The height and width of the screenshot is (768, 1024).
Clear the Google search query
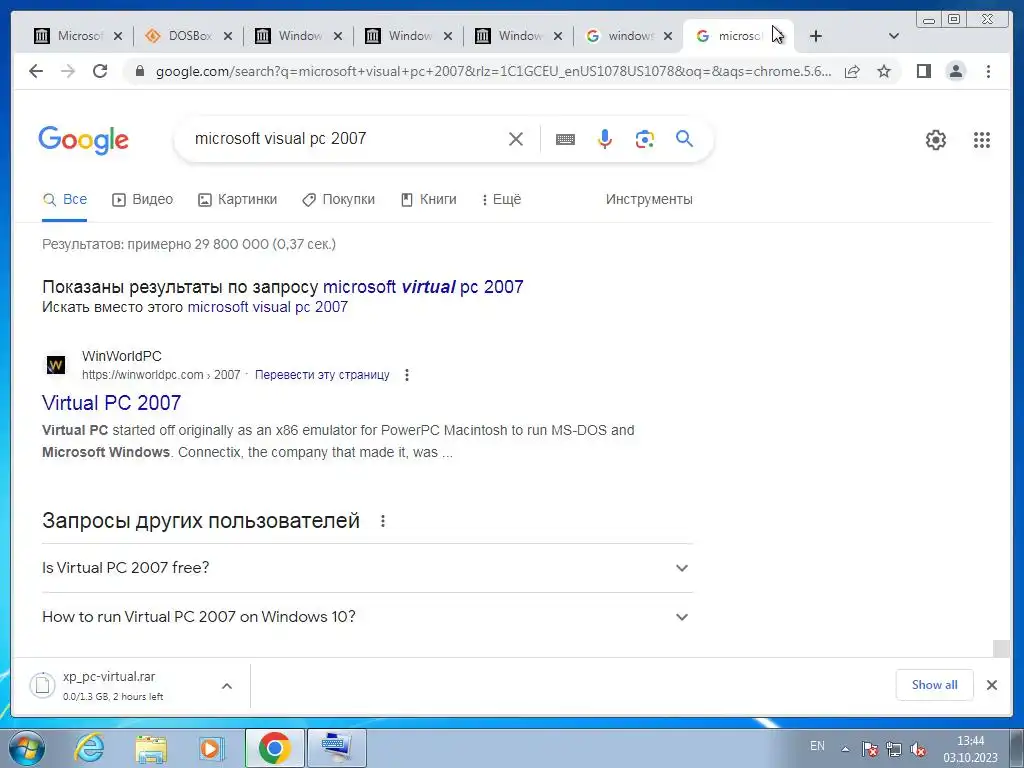coord(516,138)
